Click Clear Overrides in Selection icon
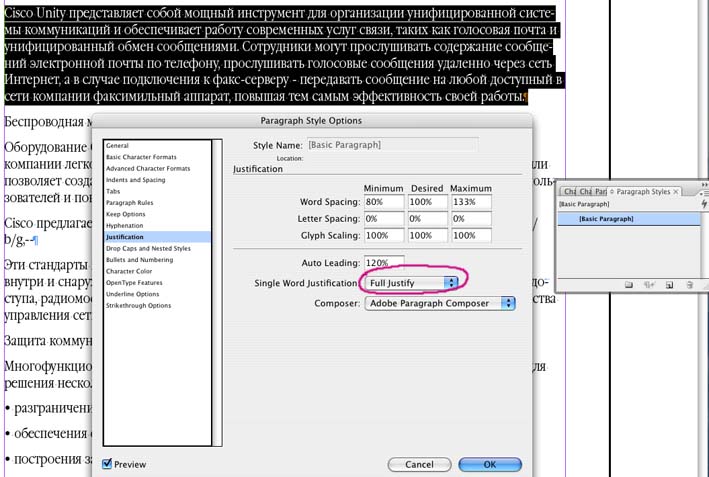 coord(649,284)
